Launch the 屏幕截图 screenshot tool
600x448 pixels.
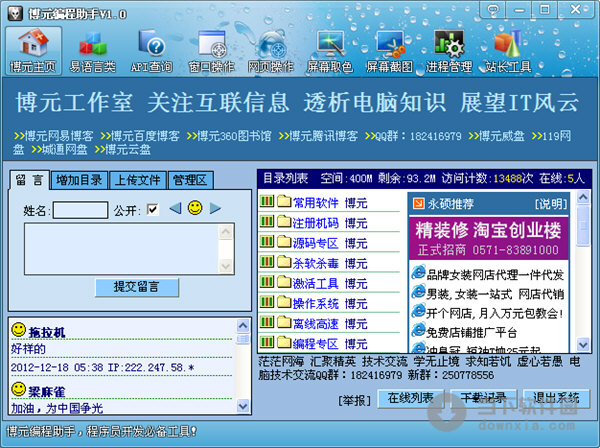390,51
